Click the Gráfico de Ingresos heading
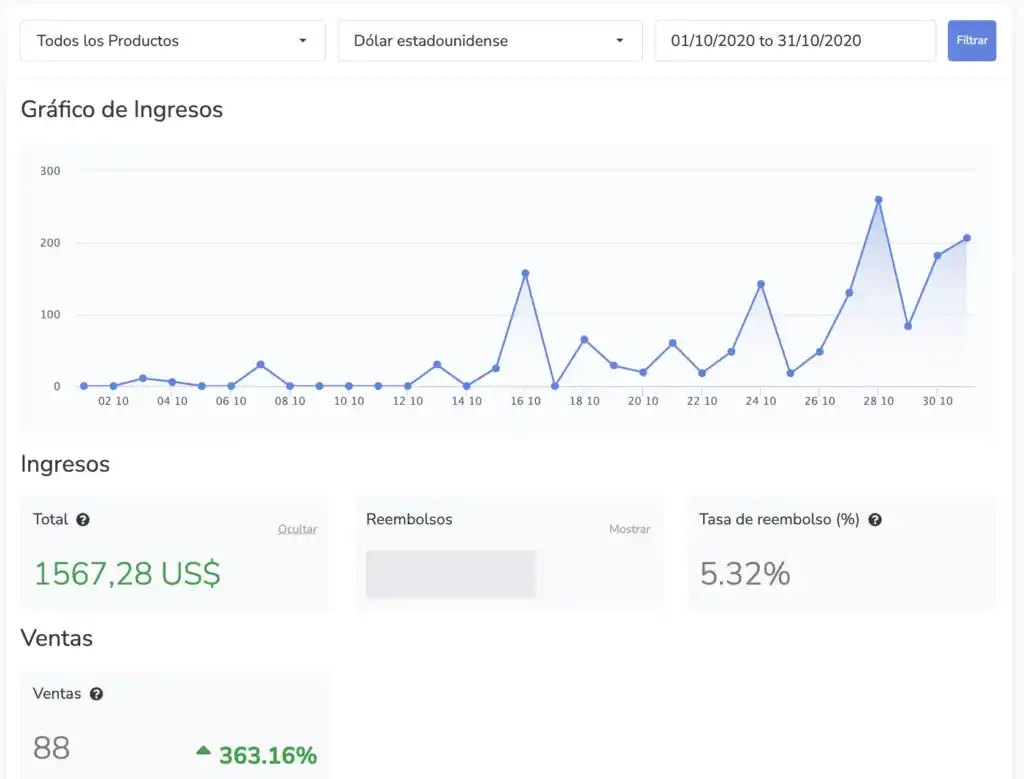1024x779 pixels. (x=122, y=109)
